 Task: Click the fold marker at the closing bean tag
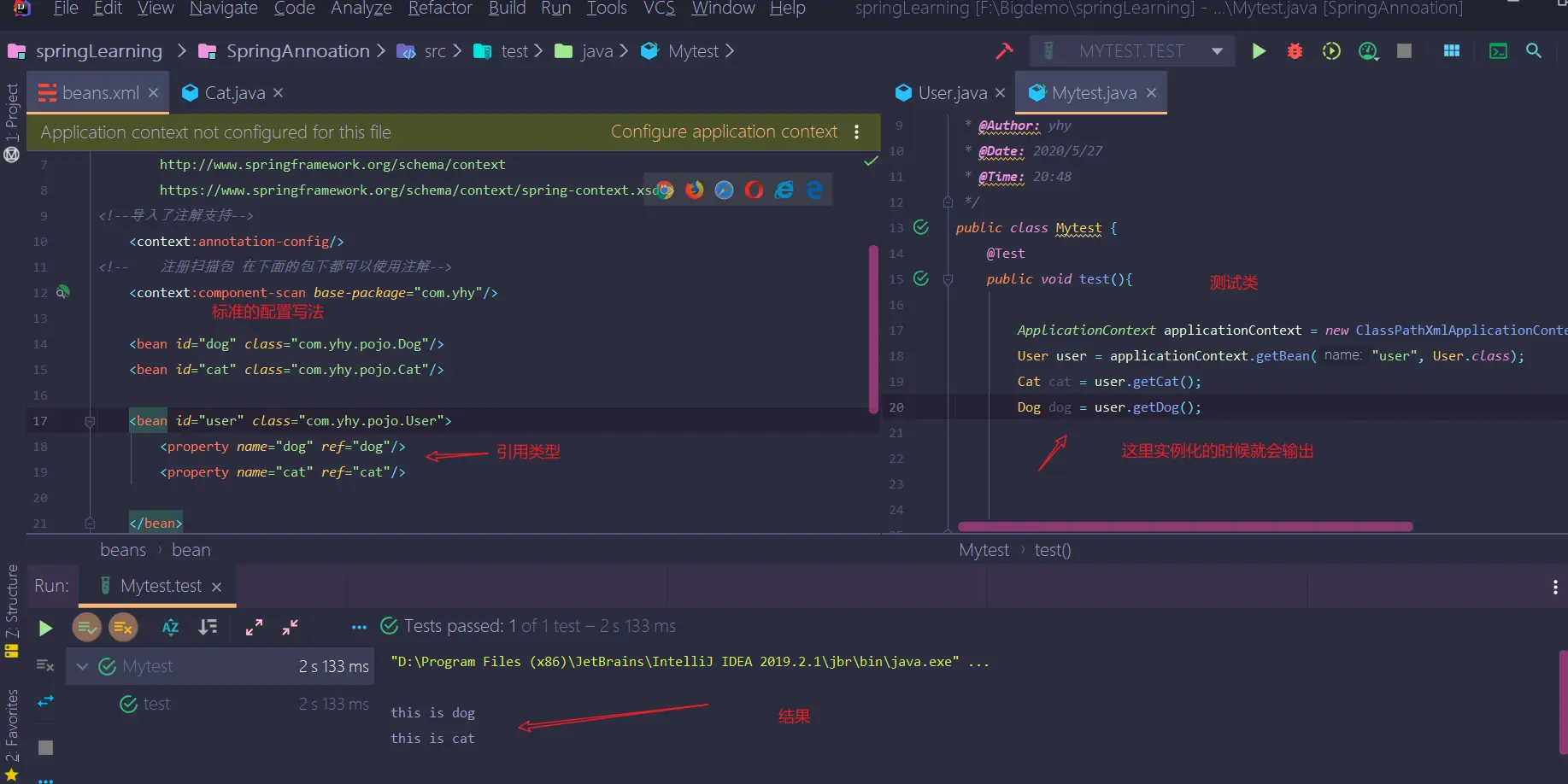pos(90,523)
